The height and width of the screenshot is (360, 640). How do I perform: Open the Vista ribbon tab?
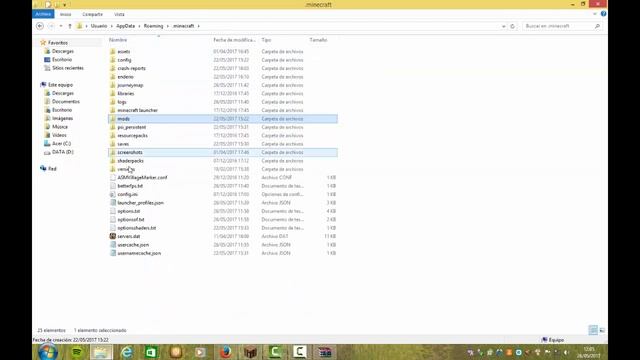tap(119, 14)
